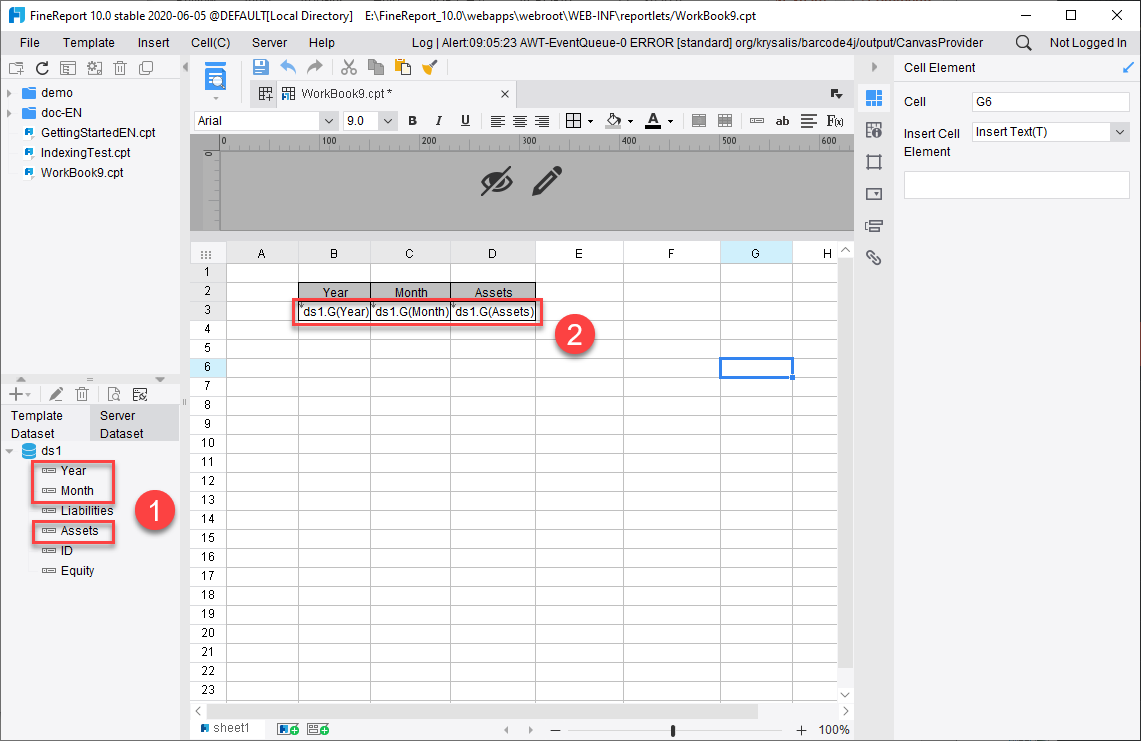Click the Redo arrow icon
Screen dimensions: 1141x741
coord(314,68)
